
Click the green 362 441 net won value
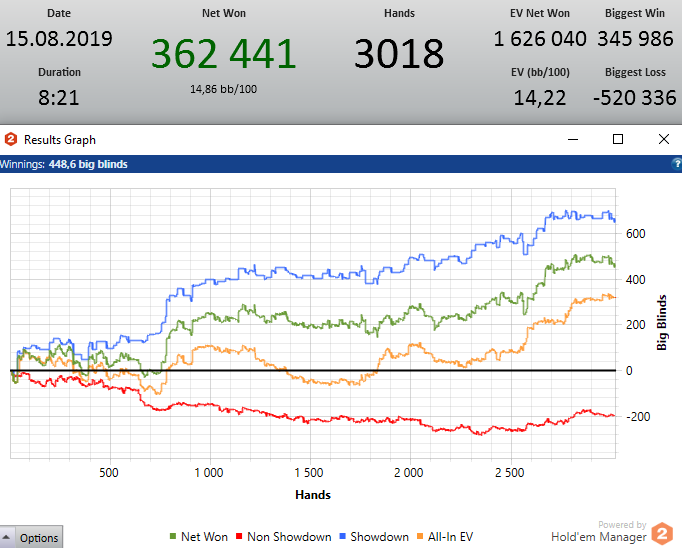(224, 53)
